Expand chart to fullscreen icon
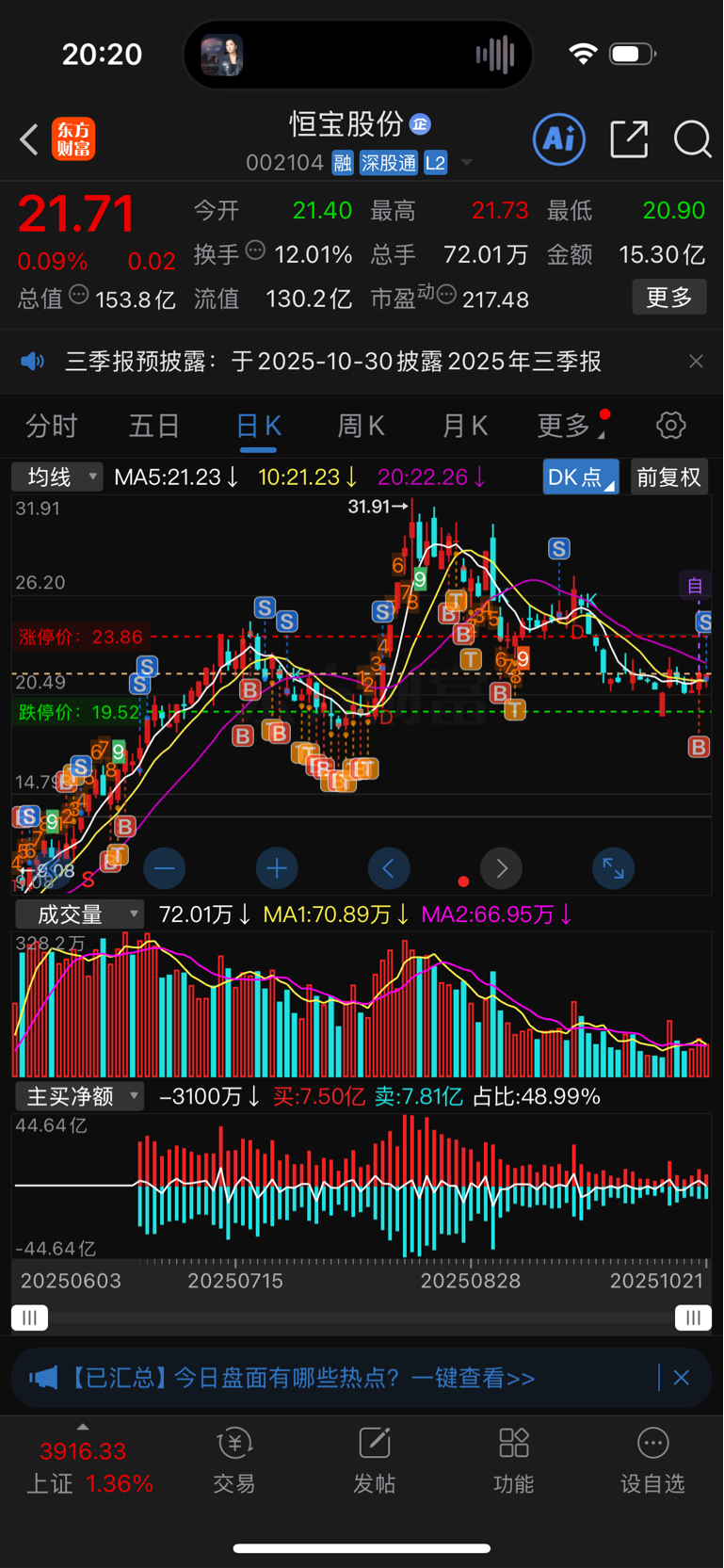Screen dimensions: 724x1568 point(613,868)
